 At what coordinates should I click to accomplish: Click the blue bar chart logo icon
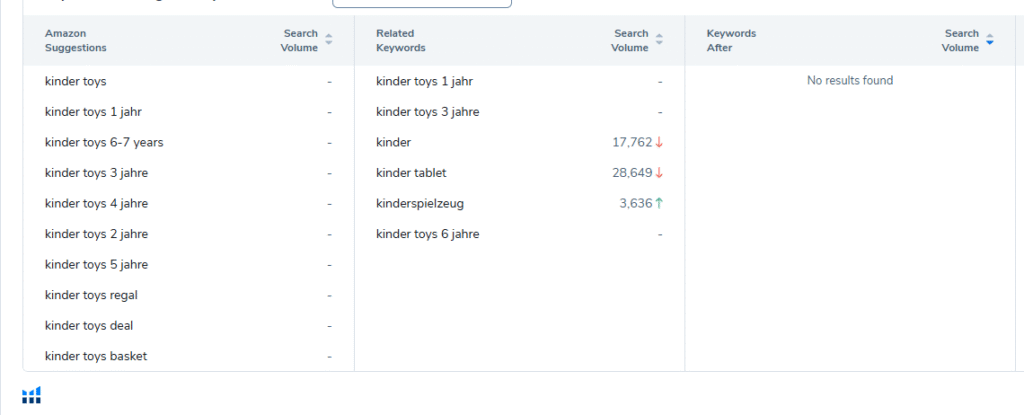[31, 395]
